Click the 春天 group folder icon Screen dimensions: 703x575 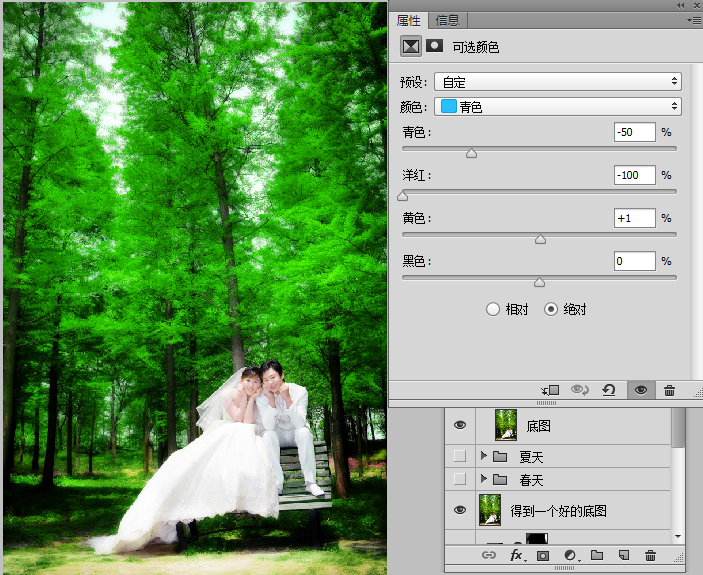pos(500,480)
